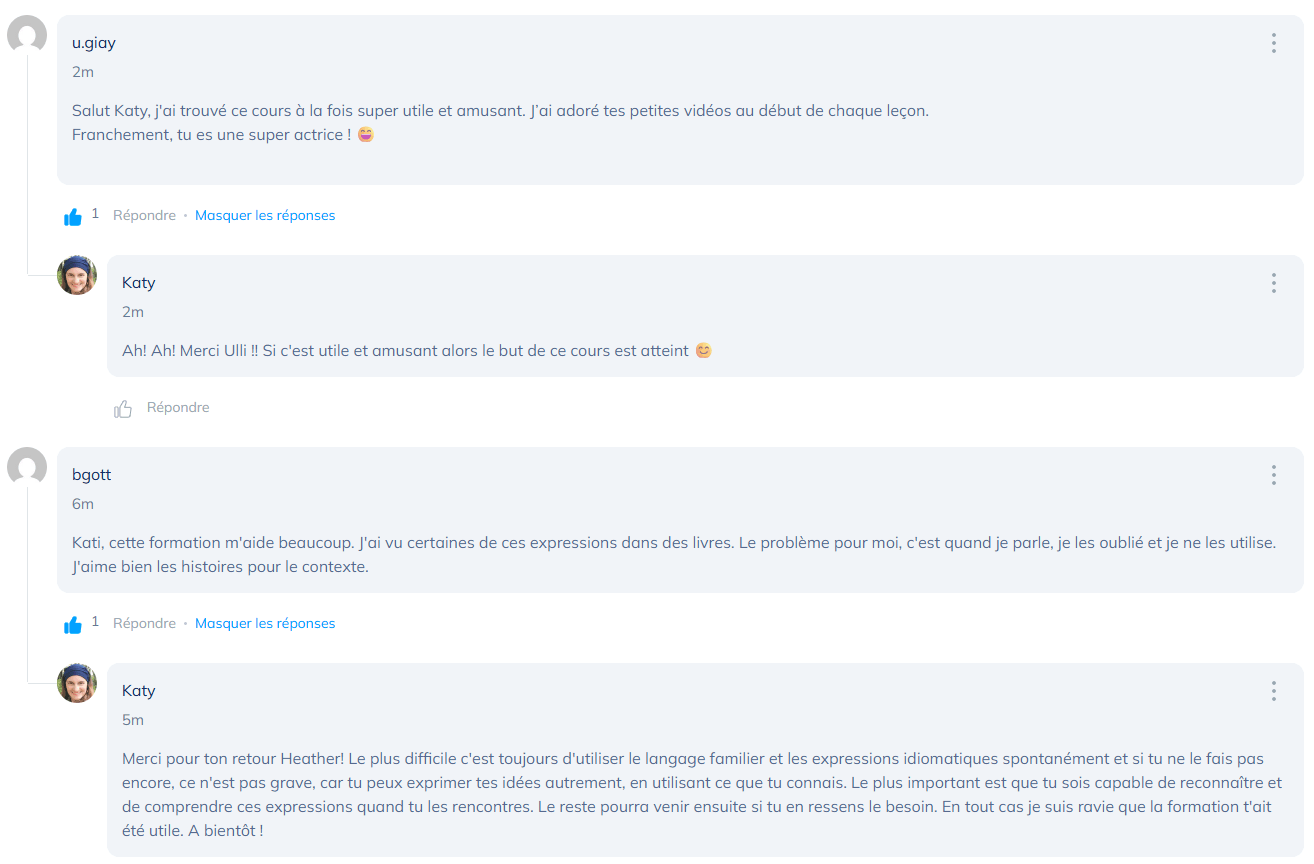This screenshot has height=864, width=1314.
Task: Click bgott's gray avatar
Action: pyautogui.click(x=27, y=467)
